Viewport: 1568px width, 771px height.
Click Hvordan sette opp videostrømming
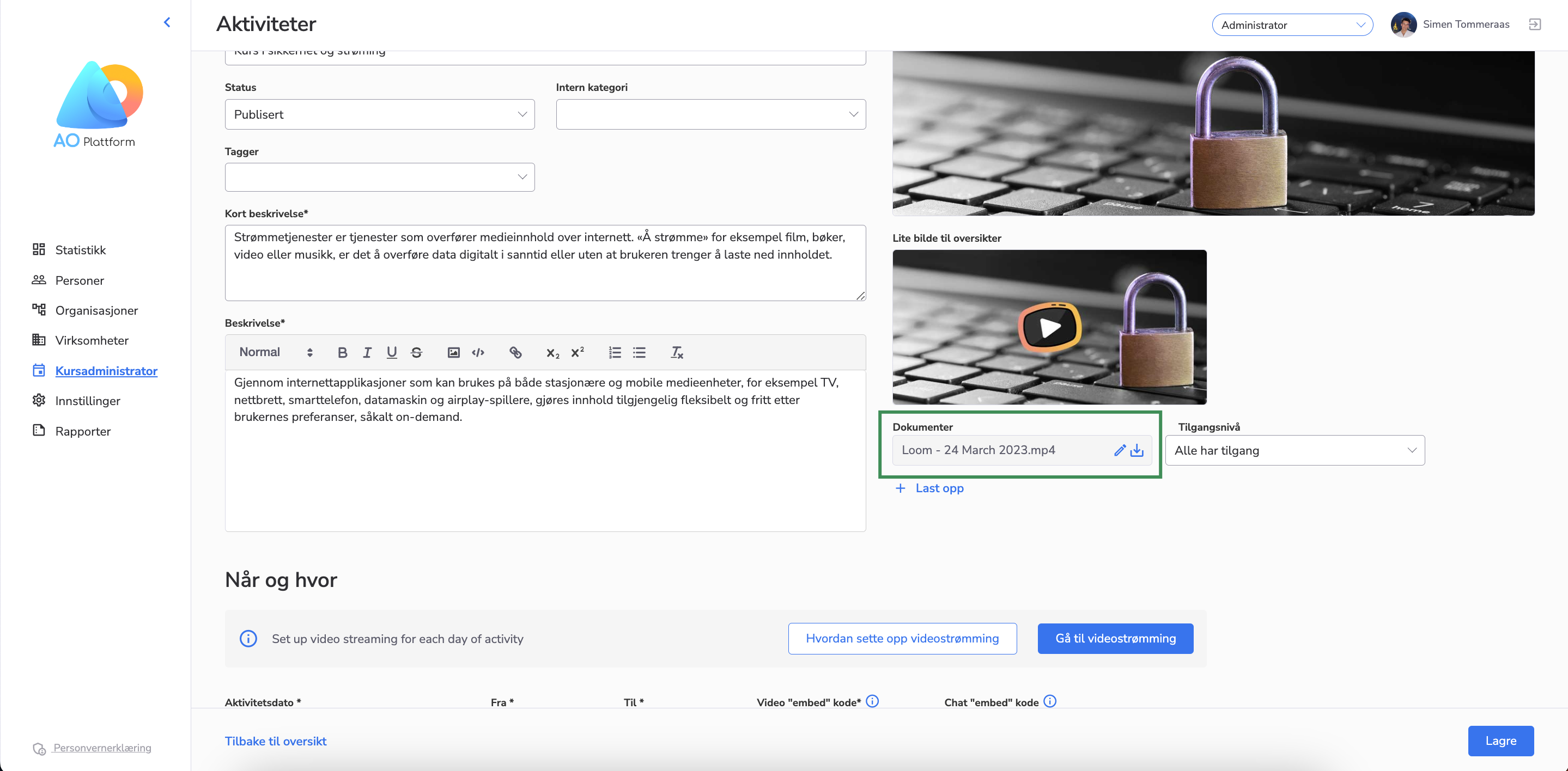click(x=902, y=638)
